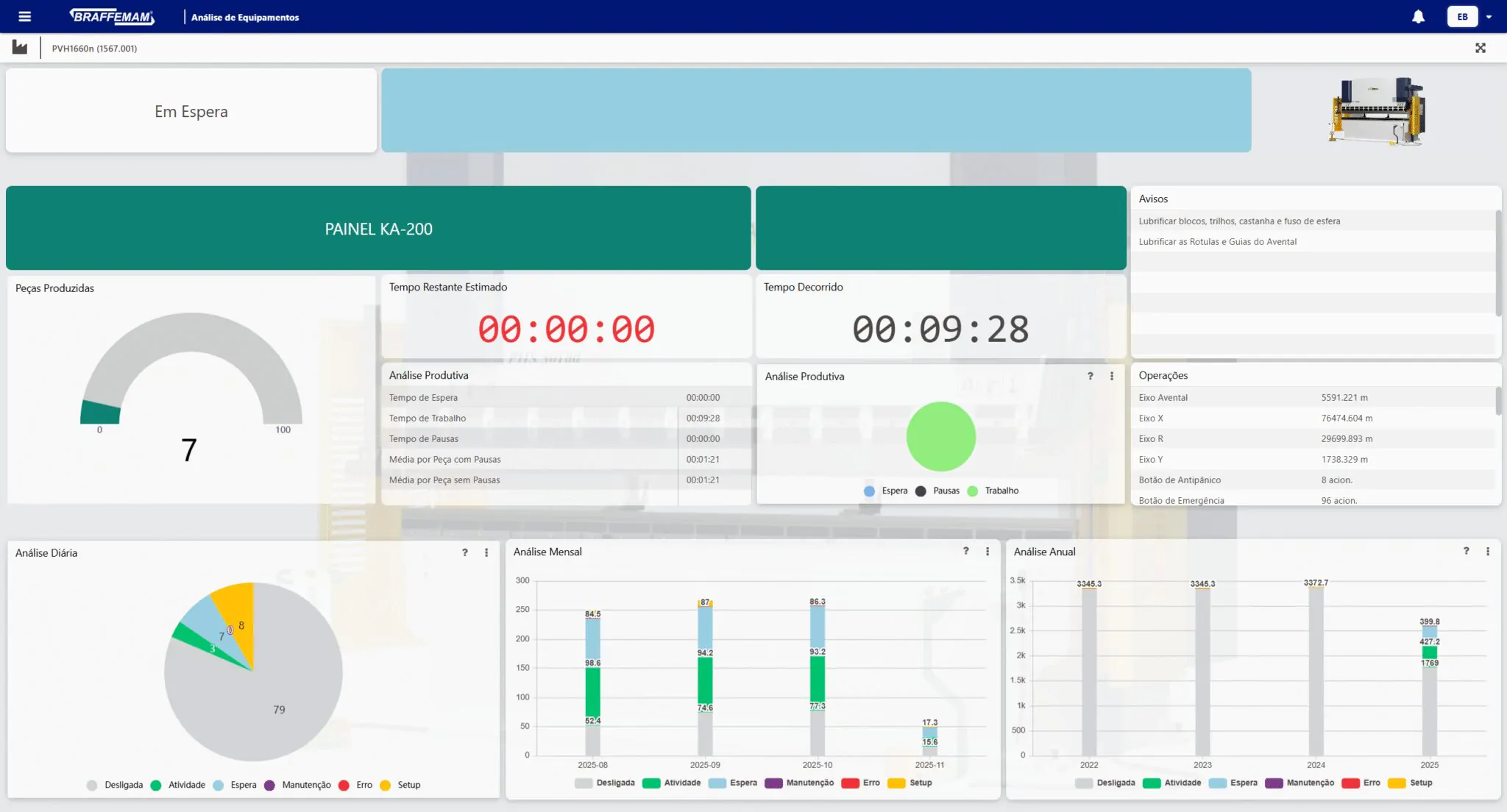Click the Setup yellow swatch in Análise Anual legend
The width and height of the screenshot is (1507, 812).
(x=1396, y=783)
